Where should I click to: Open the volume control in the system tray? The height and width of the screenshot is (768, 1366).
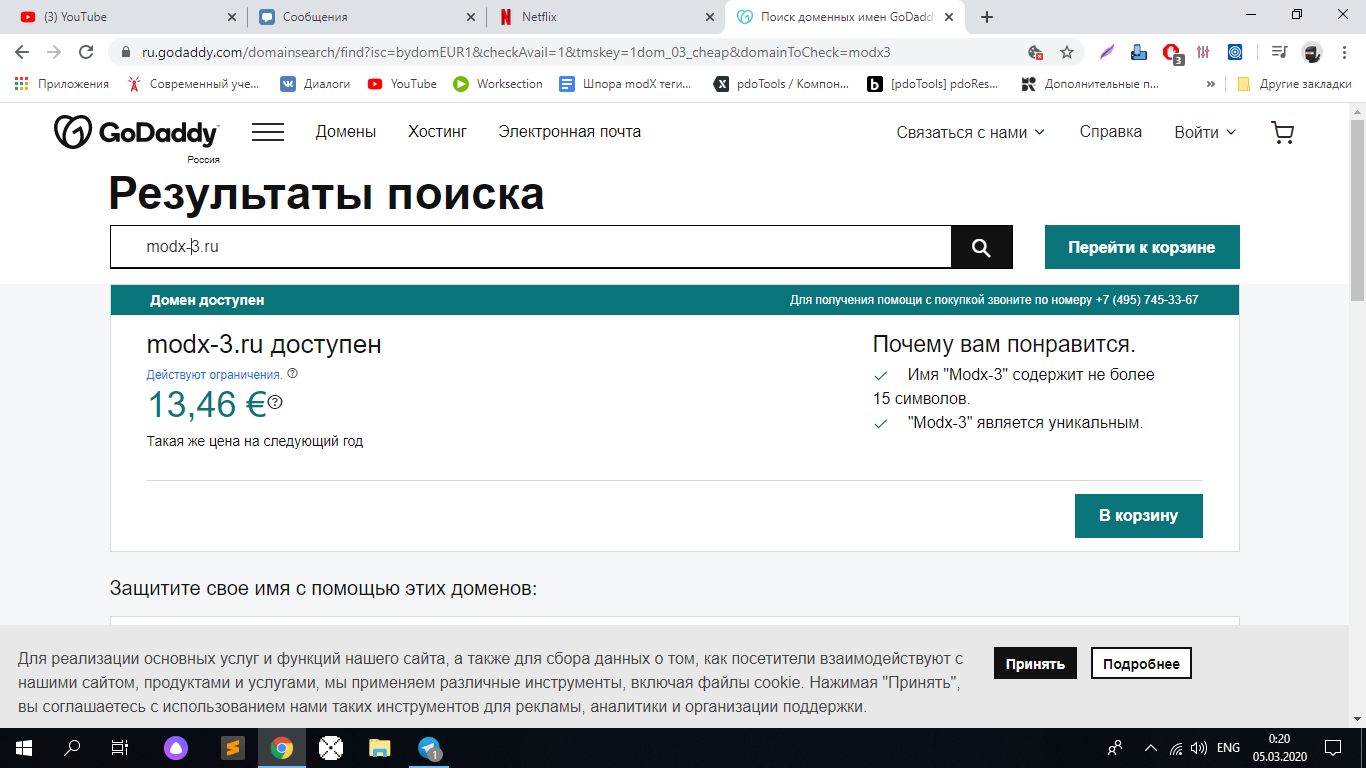click(x=1198, y=747)
